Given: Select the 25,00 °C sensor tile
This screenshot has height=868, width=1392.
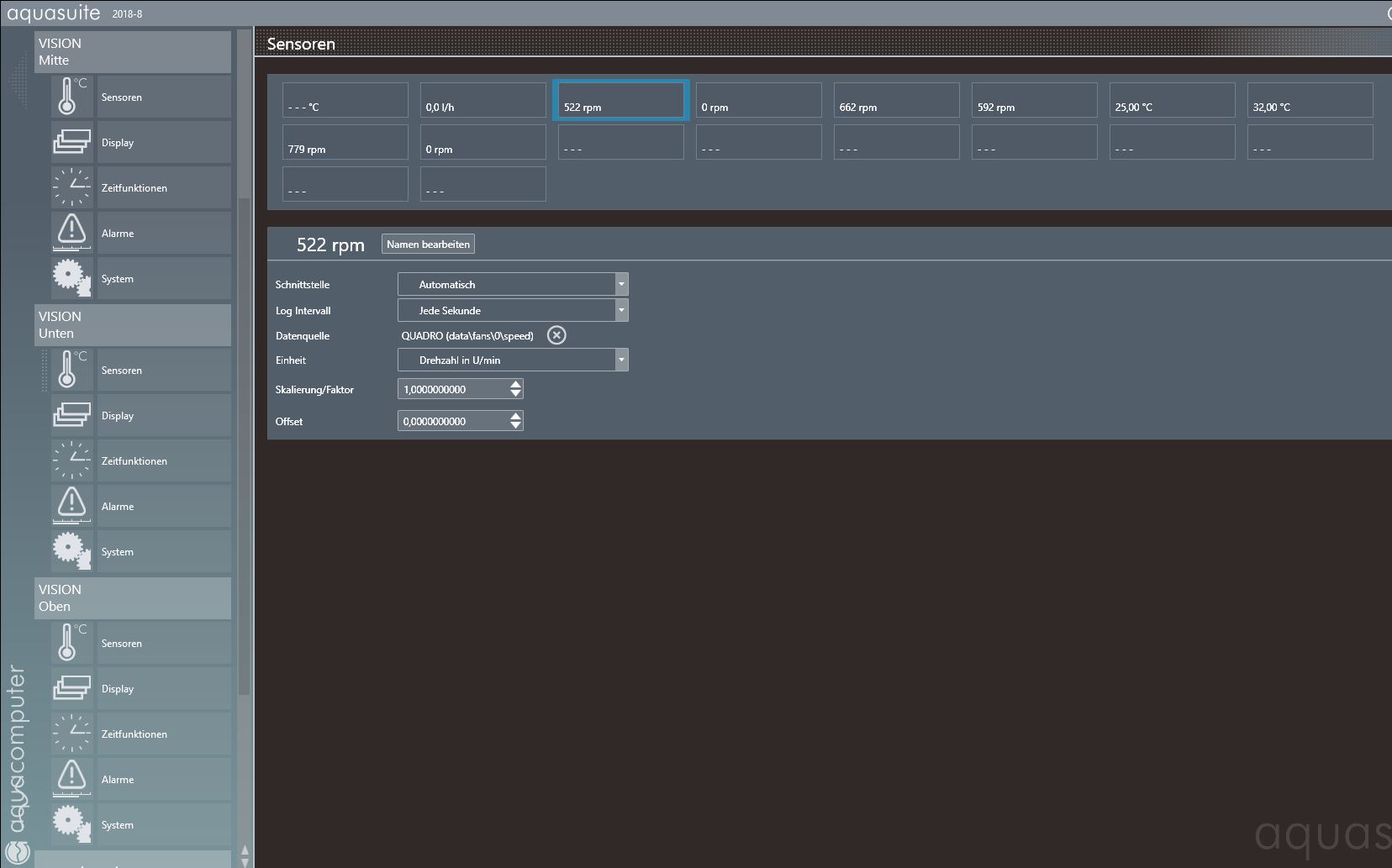Looking at the screenshot, I should click(1172, 100).
